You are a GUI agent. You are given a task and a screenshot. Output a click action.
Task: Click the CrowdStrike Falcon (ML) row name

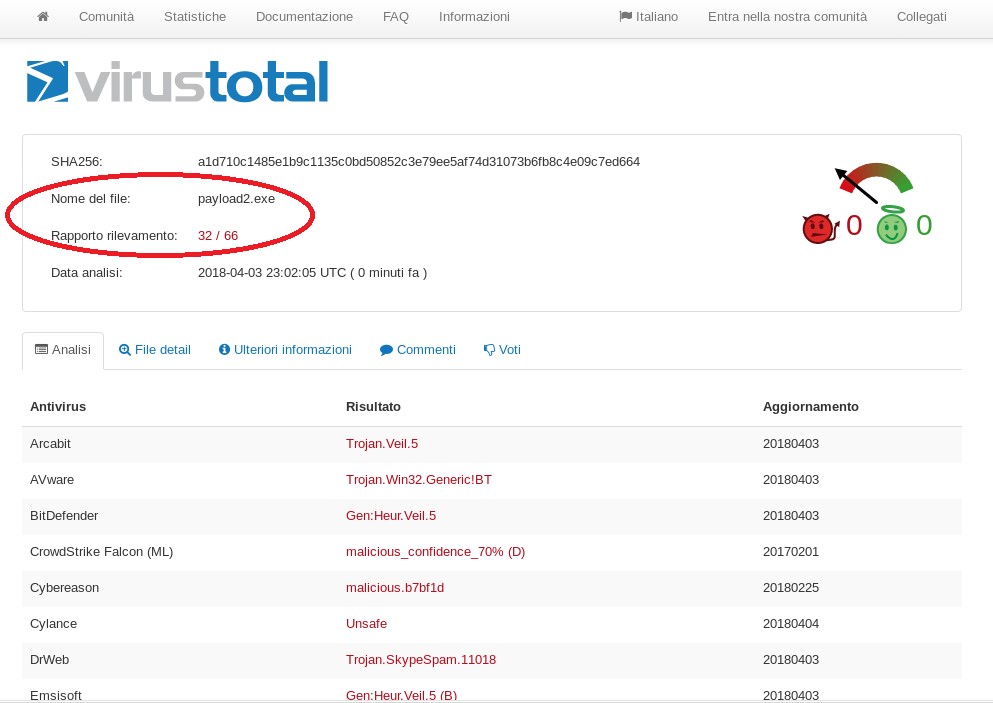pos(101,552)
